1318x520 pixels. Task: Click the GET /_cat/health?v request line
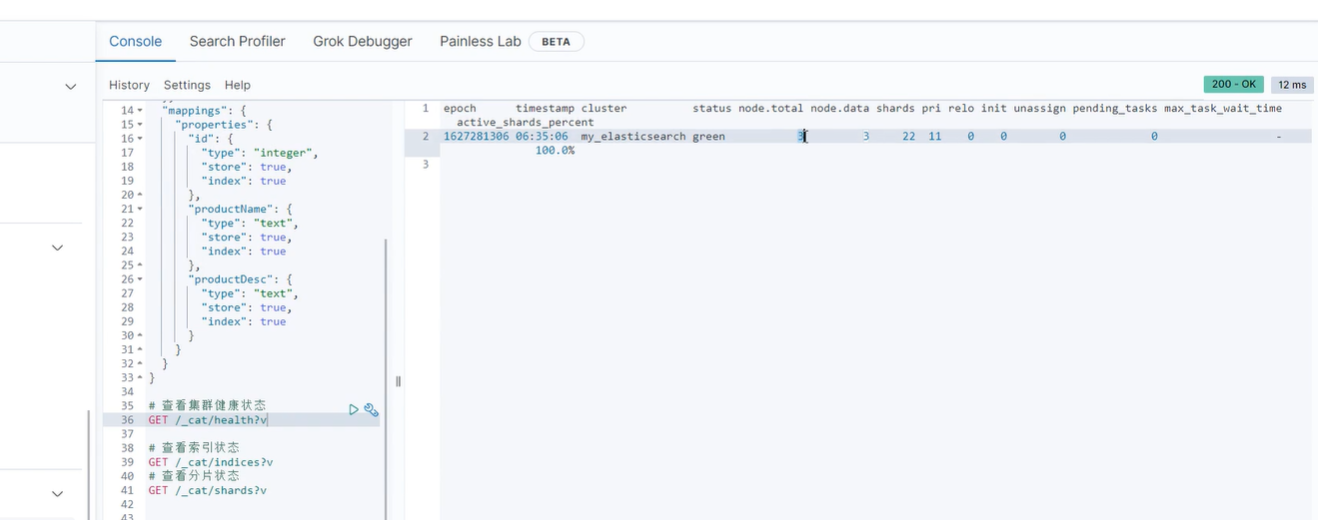208,420
